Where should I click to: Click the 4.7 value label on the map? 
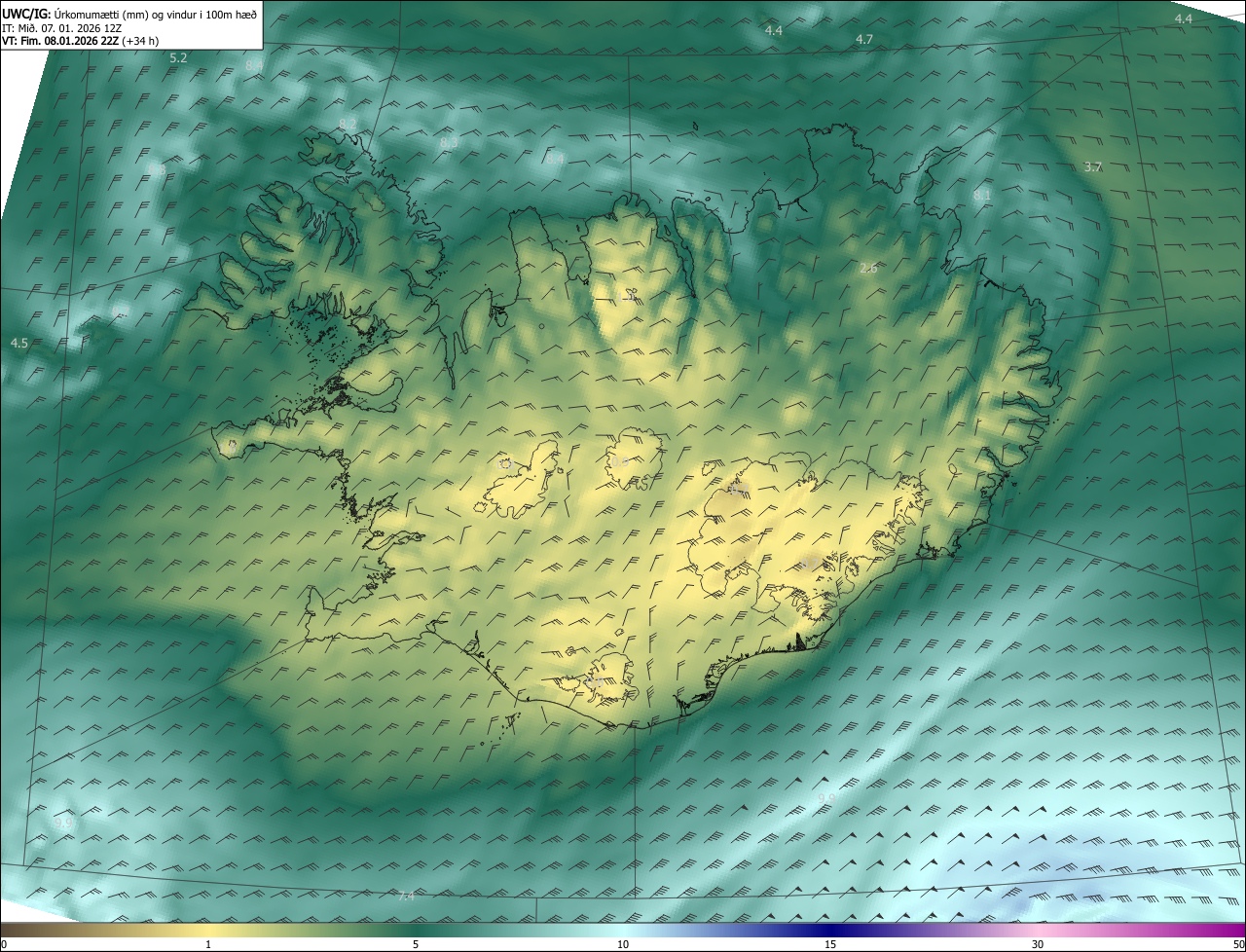click(864, 39)
